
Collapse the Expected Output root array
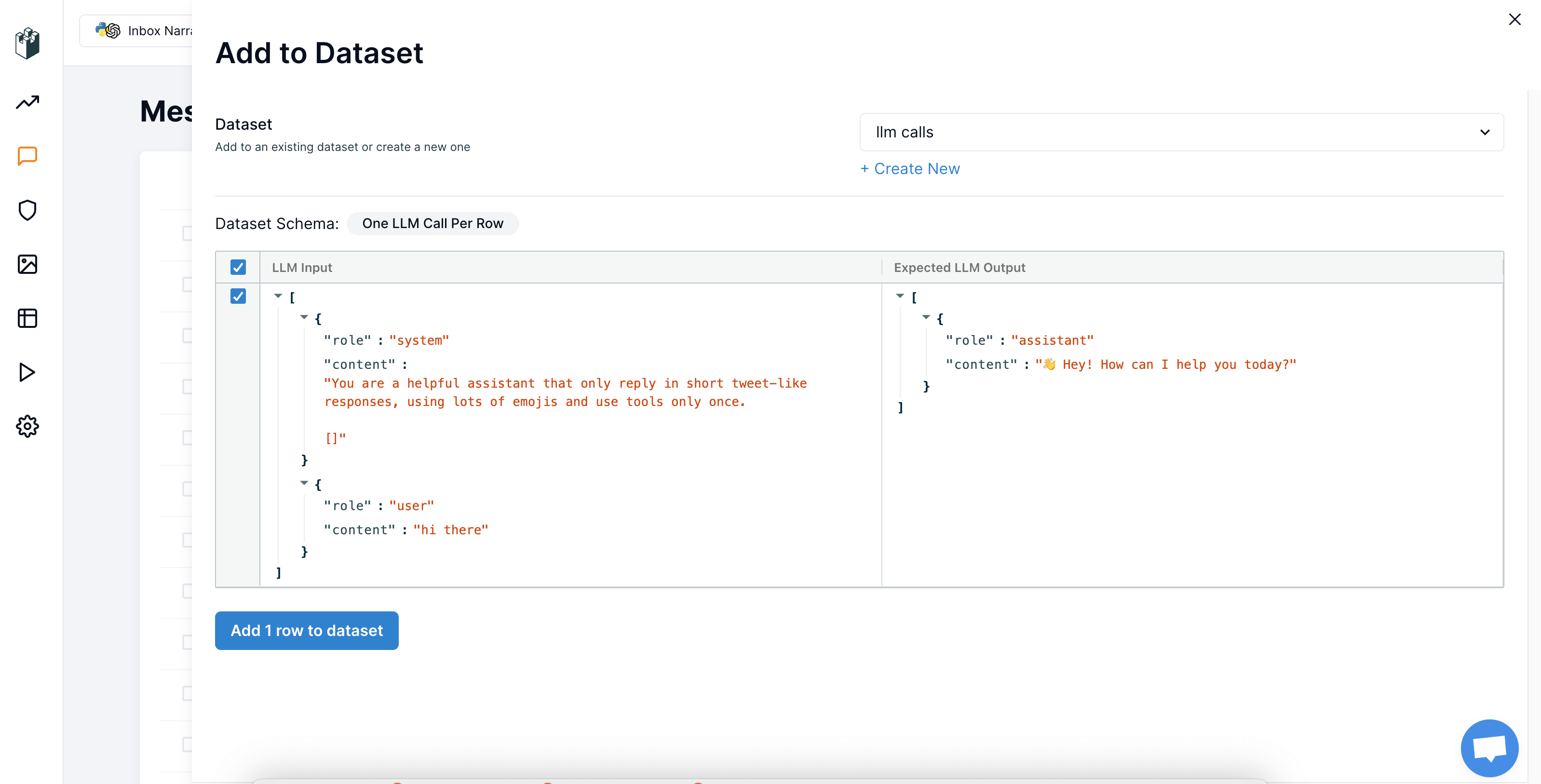pos(900,296)
